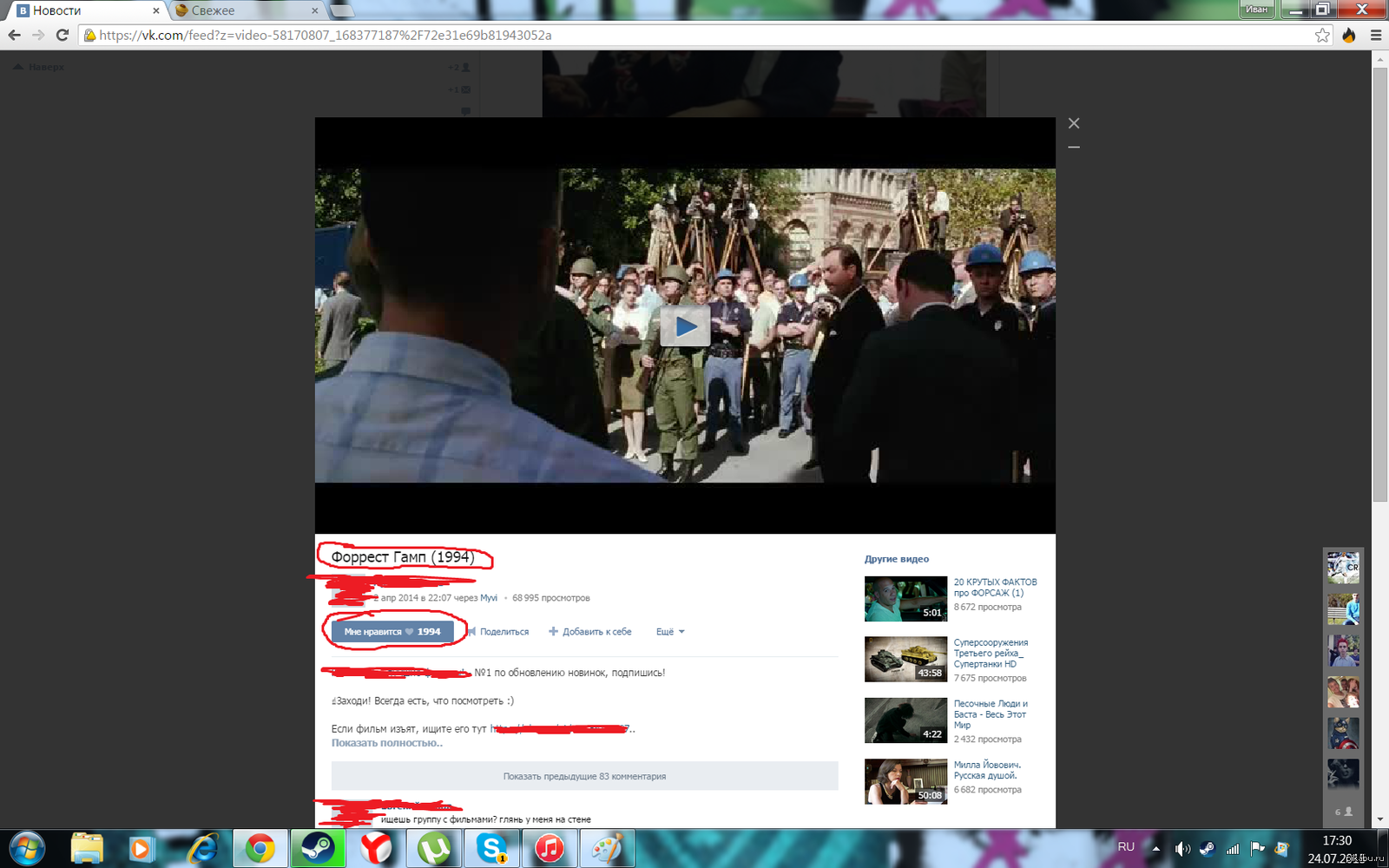Open a new browser tab

[x=342, y=11]
